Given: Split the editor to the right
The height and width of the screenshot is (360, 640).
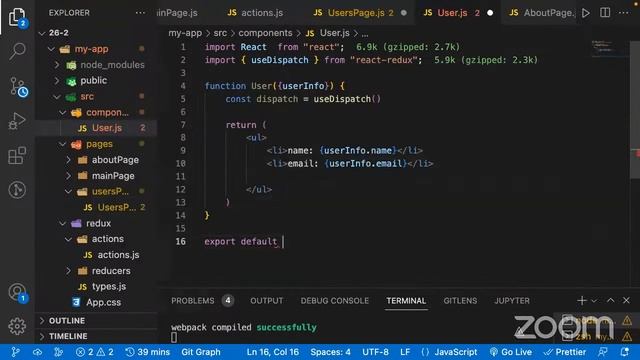Looking at the screenshot, I should (x=605, y=13).
